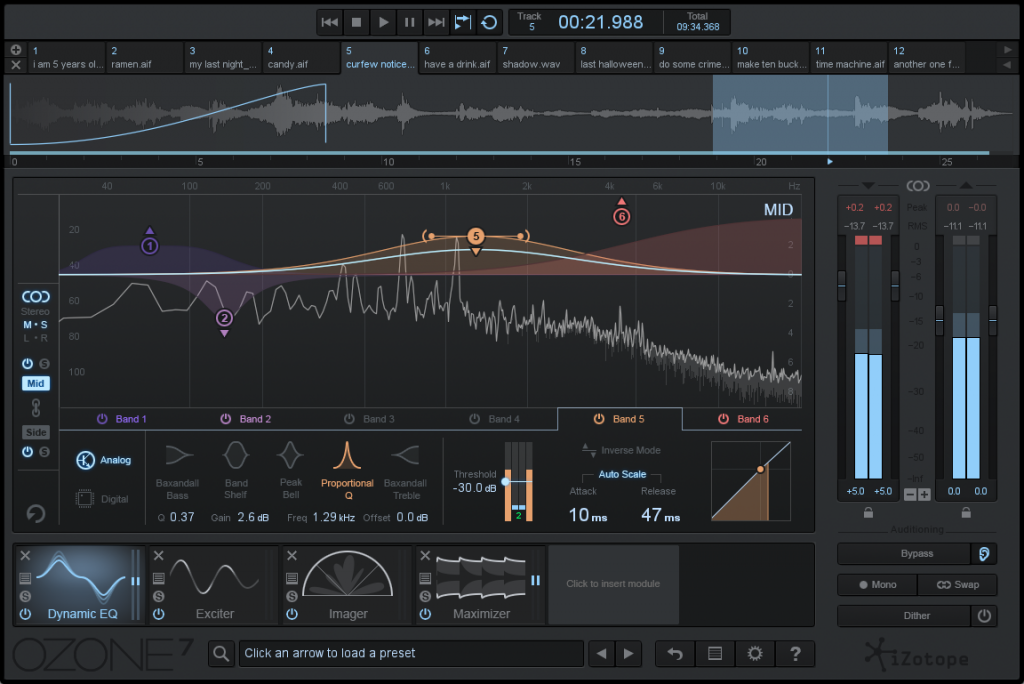Image resolution: width=1024 pixels, height=684 pixels.
Task: Load next preset with the right arrow
Action: tap(629, 653)
